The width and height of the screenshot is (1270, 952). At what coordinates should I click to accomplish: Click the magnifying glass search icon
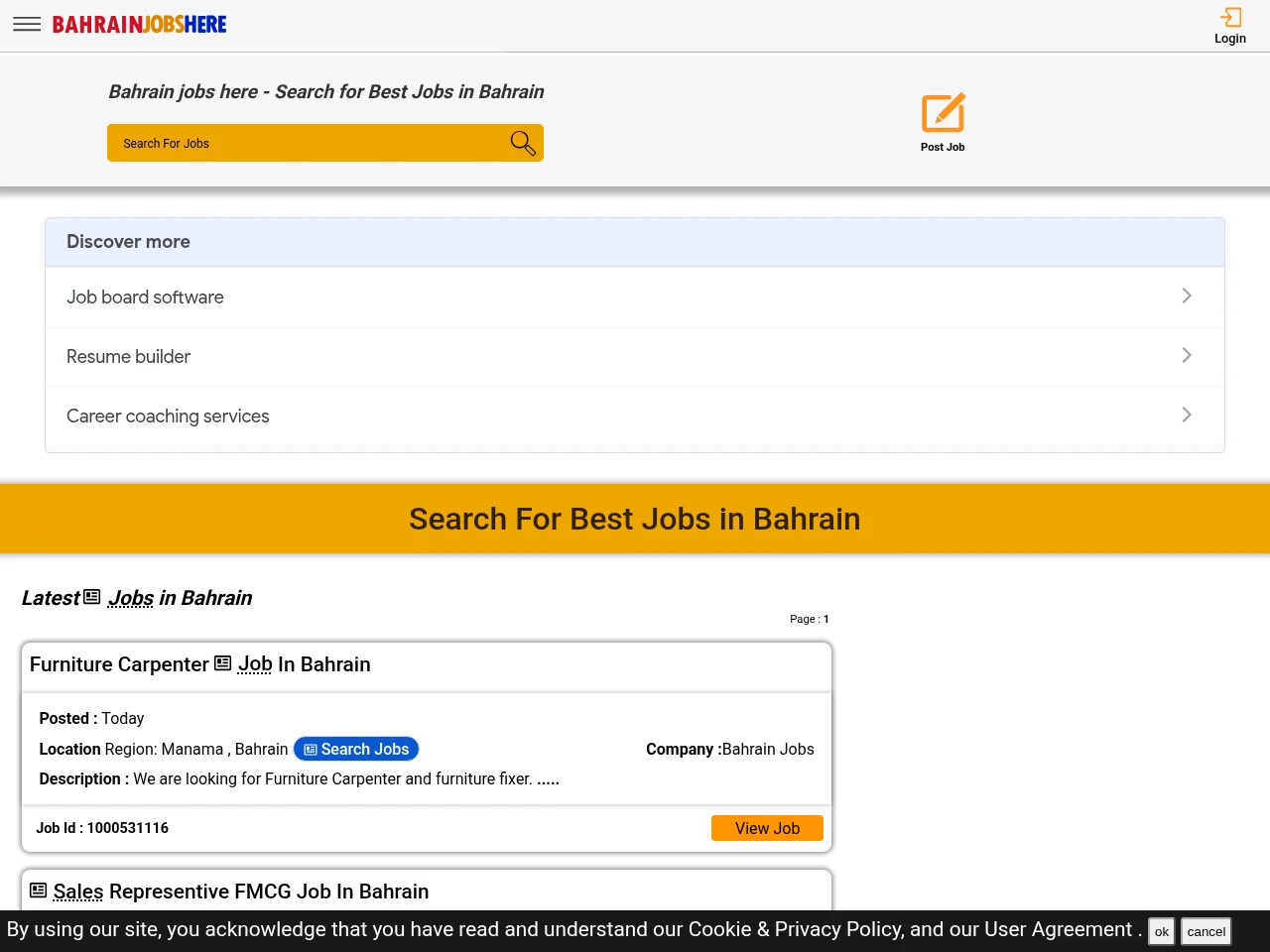pyautogui.click(x=523, y=143)
